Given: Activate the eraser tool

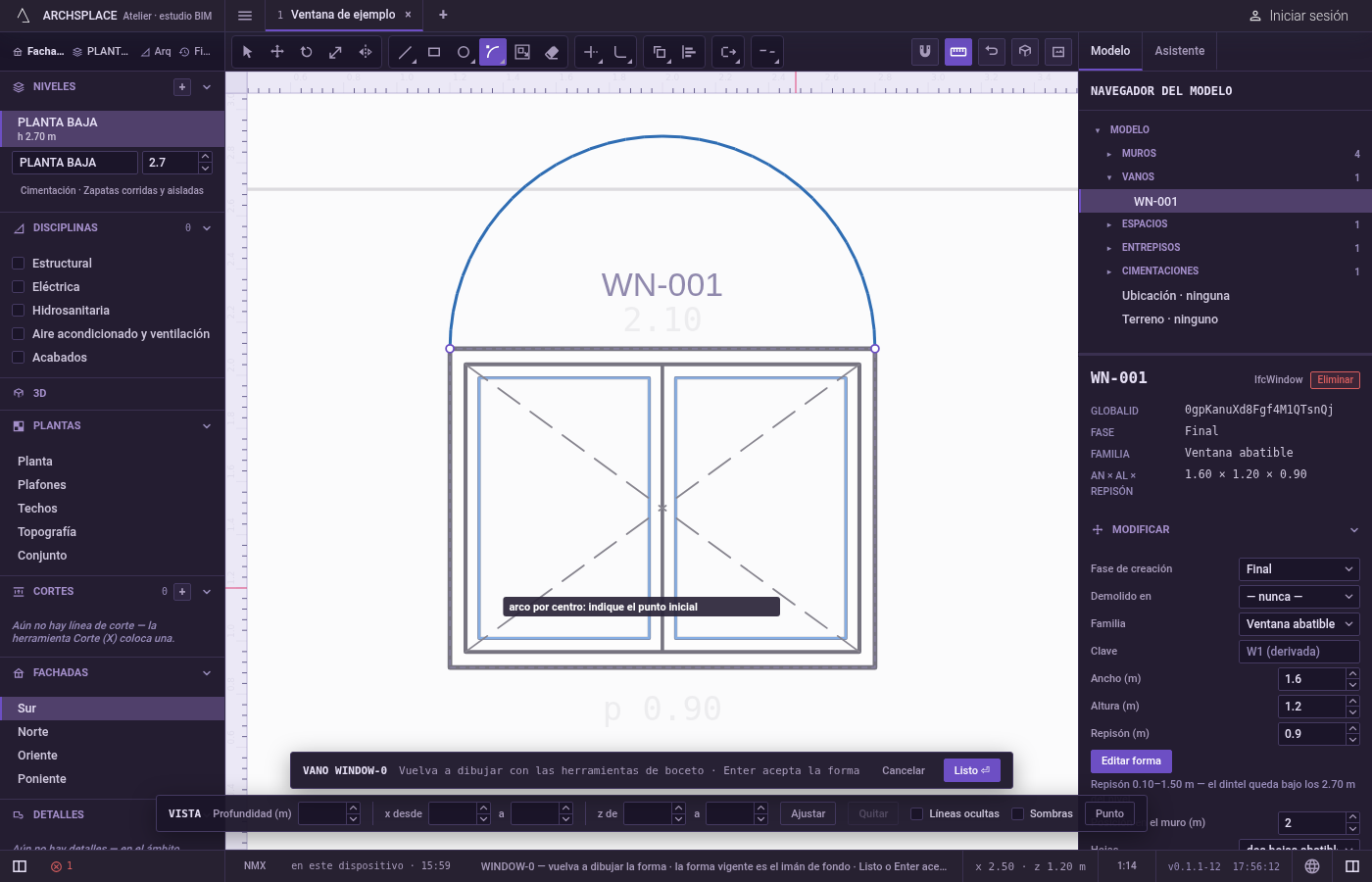Looking at the screenshot, I should (x=552, y=52).
